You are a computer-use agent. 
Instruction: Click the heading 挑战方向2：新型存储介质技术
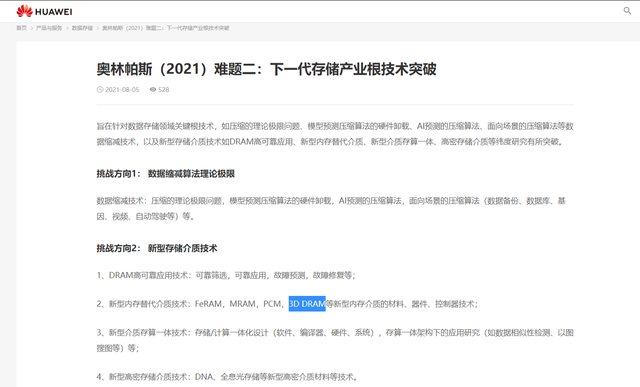pyautogui.click(x=157, y=248)
